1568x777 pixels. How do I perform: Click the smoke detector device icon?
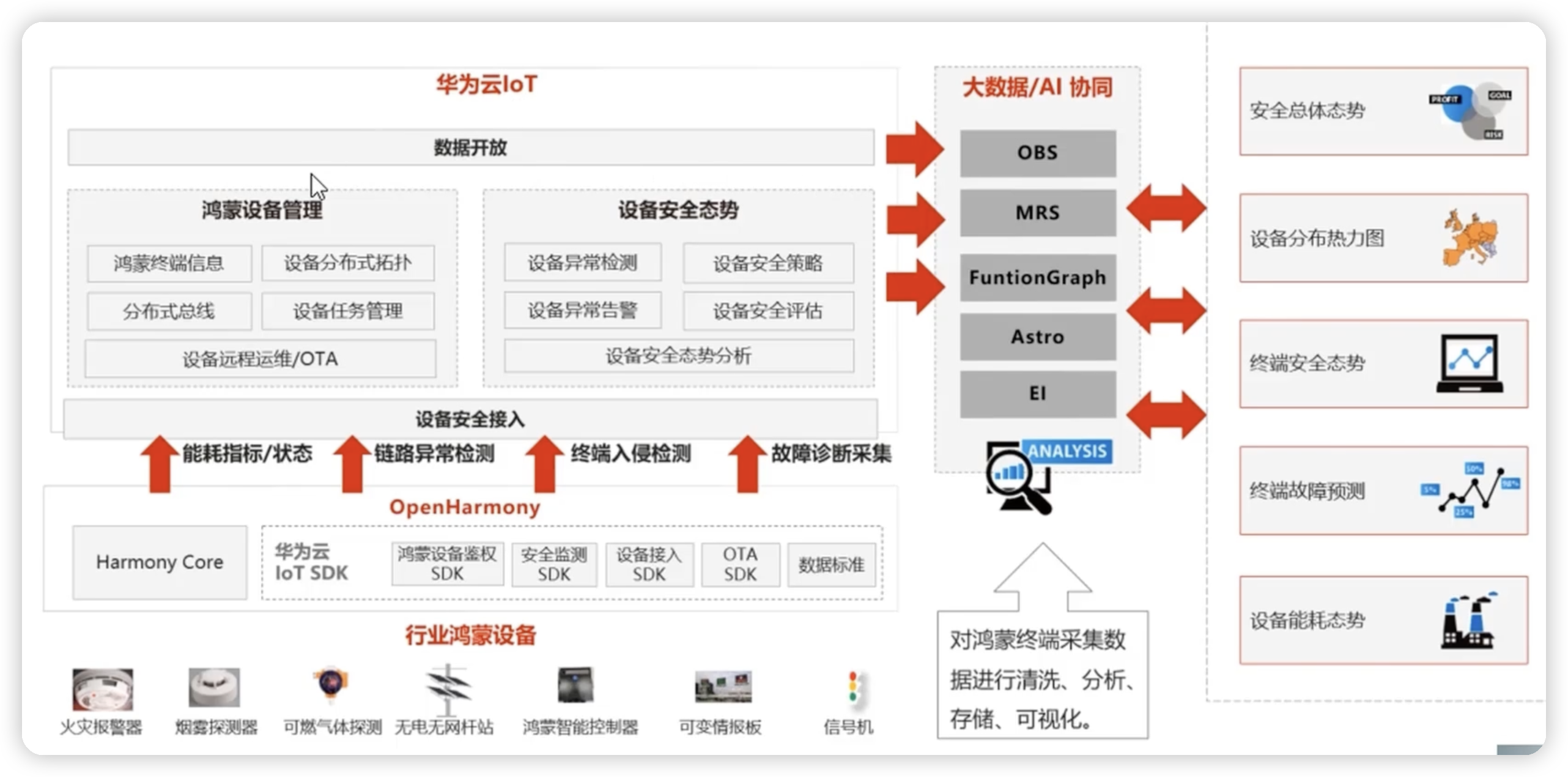coord(214,687)
